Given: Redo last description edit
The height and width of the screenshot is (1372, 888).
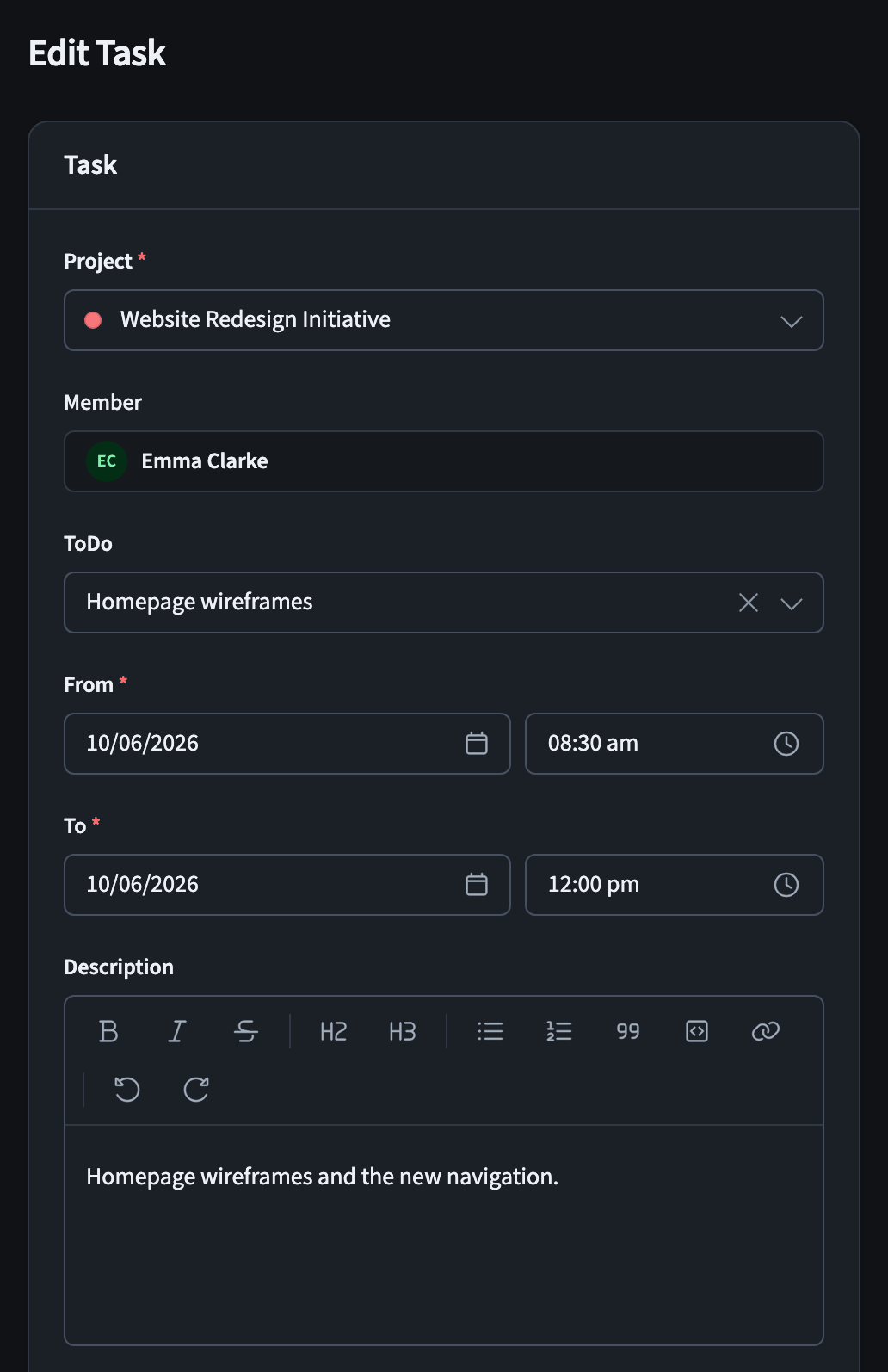Looking at the screenshot, I should (x=196, y=1090).
